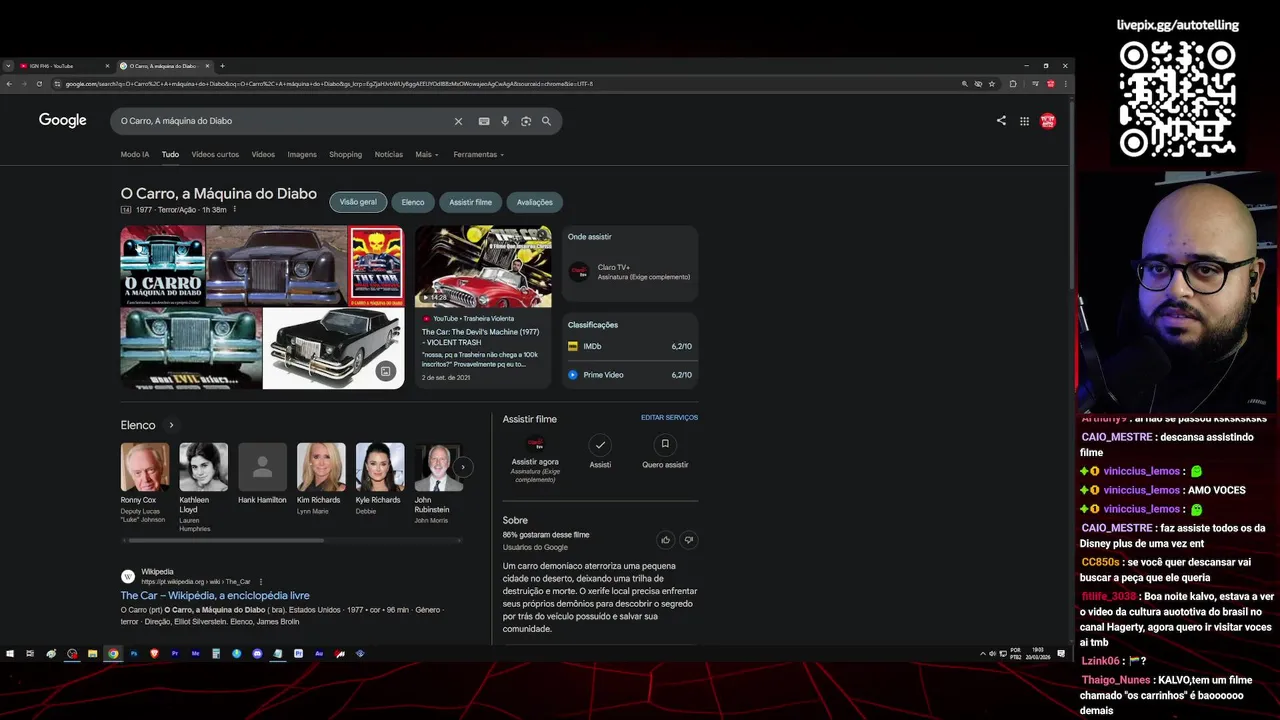Open Discord from the taskbar
This screenshot has height=720, width=1280.
tap(257, 654)
